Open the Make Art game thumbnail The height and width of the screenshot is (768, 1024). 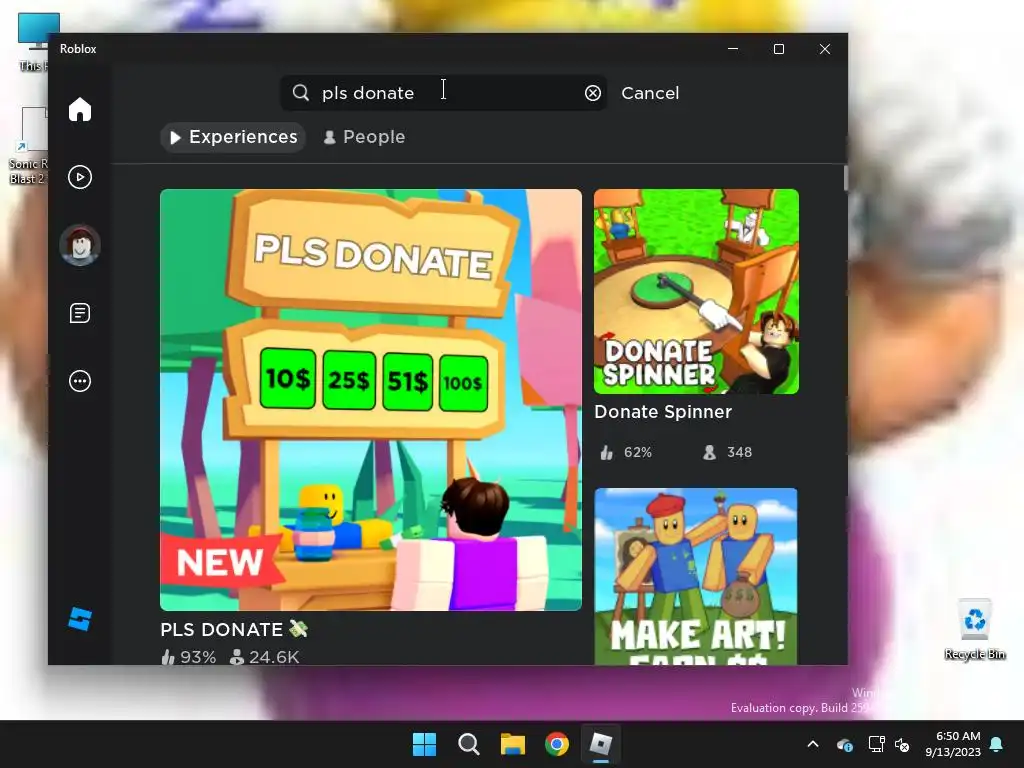point(696,577)
